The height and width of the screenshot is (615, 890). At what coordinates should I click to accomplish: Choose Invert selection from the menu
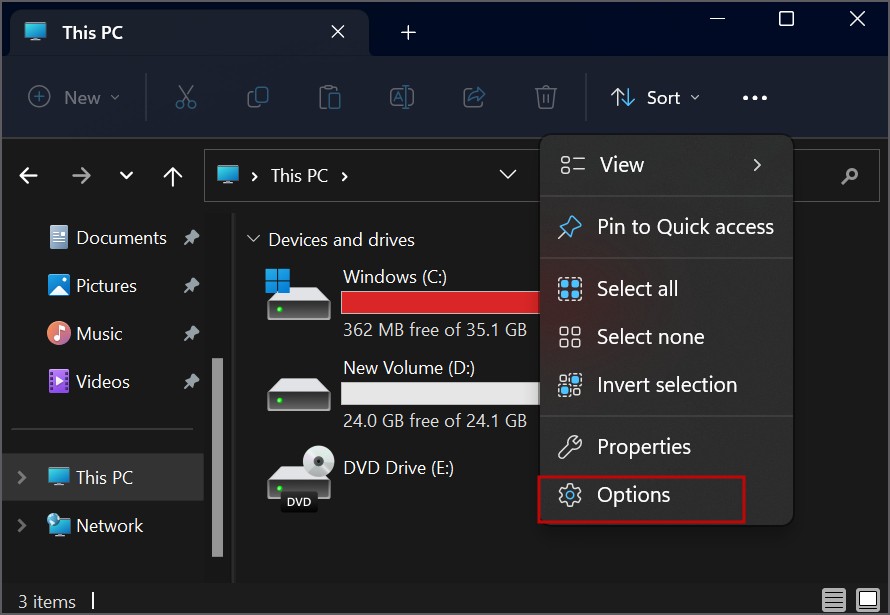tap(665, 385)
